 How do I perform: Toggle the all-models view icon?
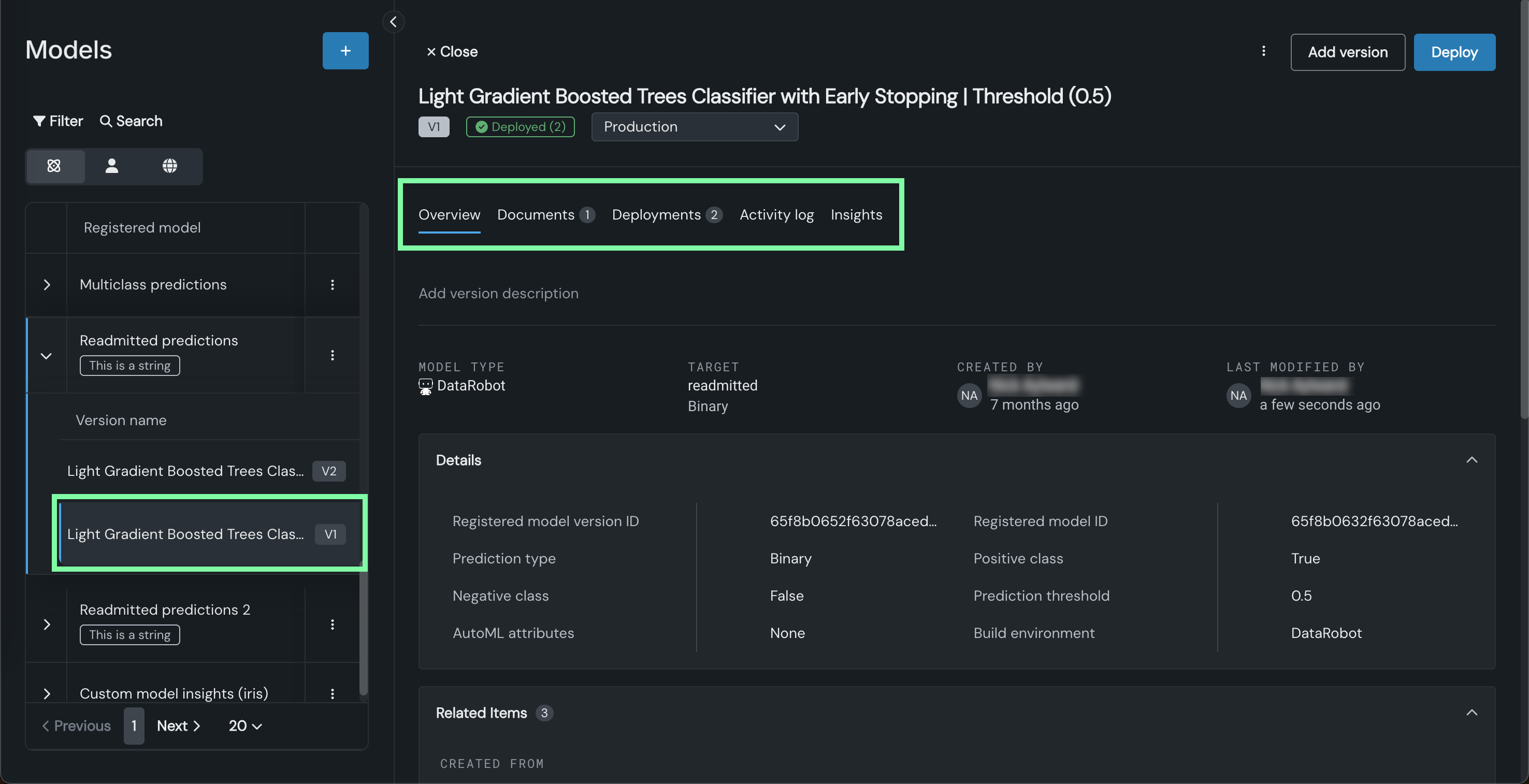click(x=54, y=166)
